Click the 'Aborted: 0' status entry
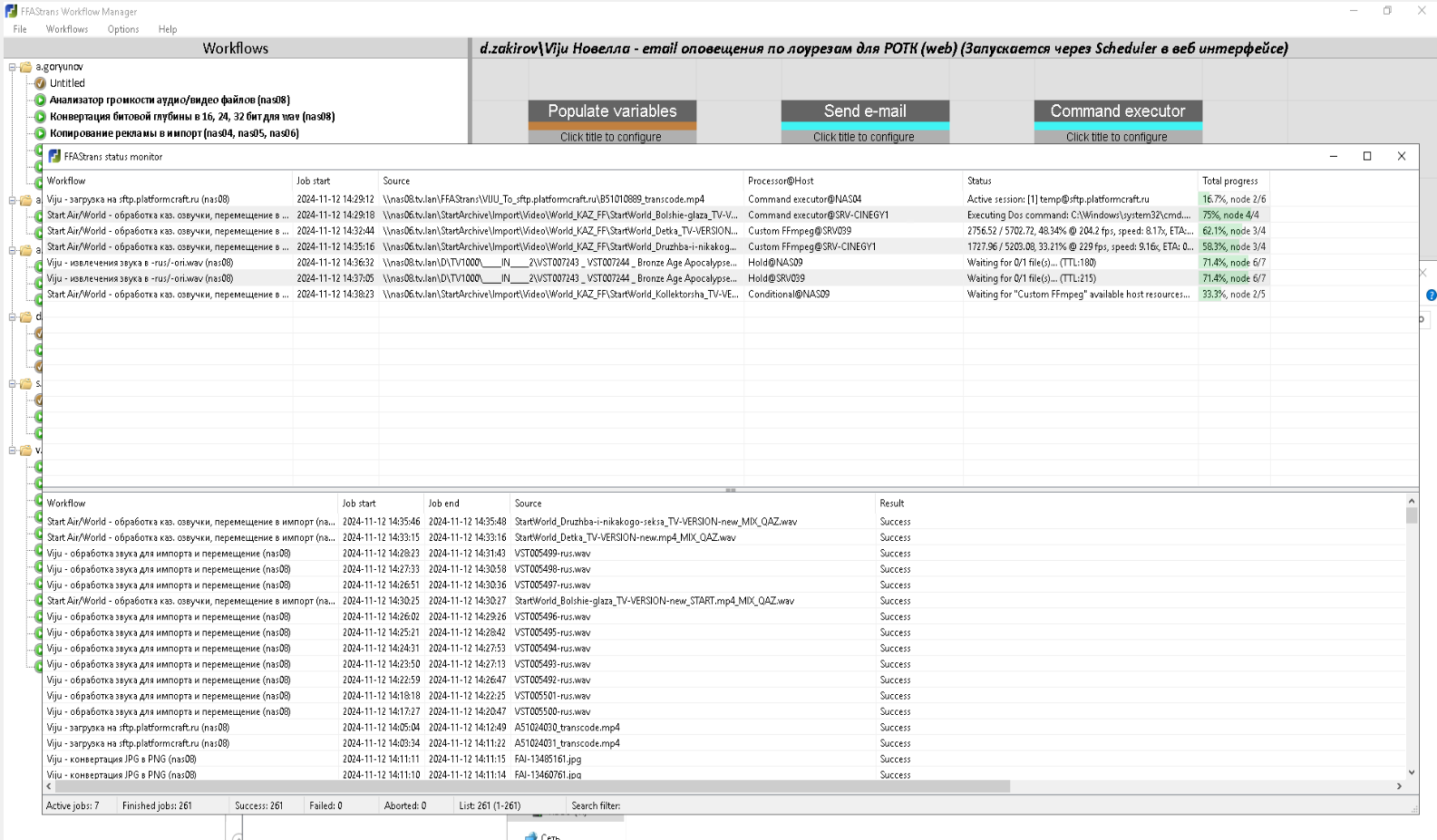The height and width of the screenshot is (840, 1437). tap(404, 806)
